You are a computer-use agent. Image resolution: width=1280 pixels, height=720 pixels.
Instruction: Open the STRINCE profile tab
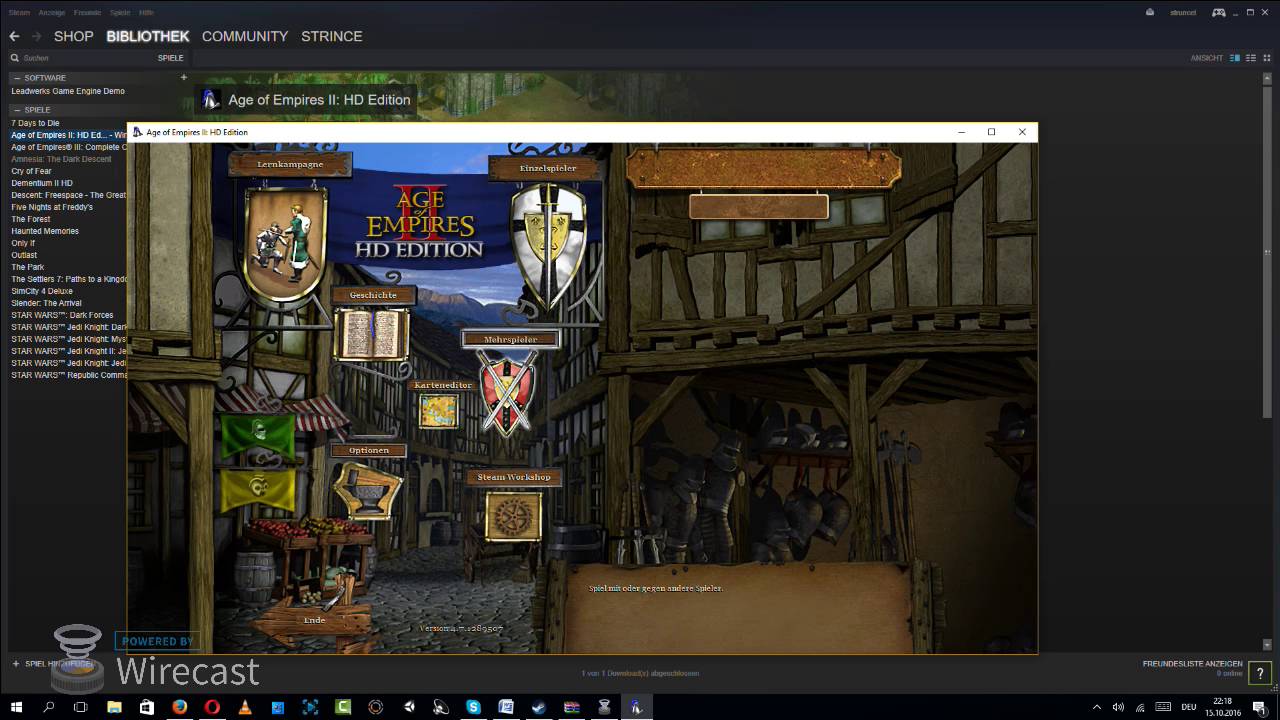coord(332,36)
